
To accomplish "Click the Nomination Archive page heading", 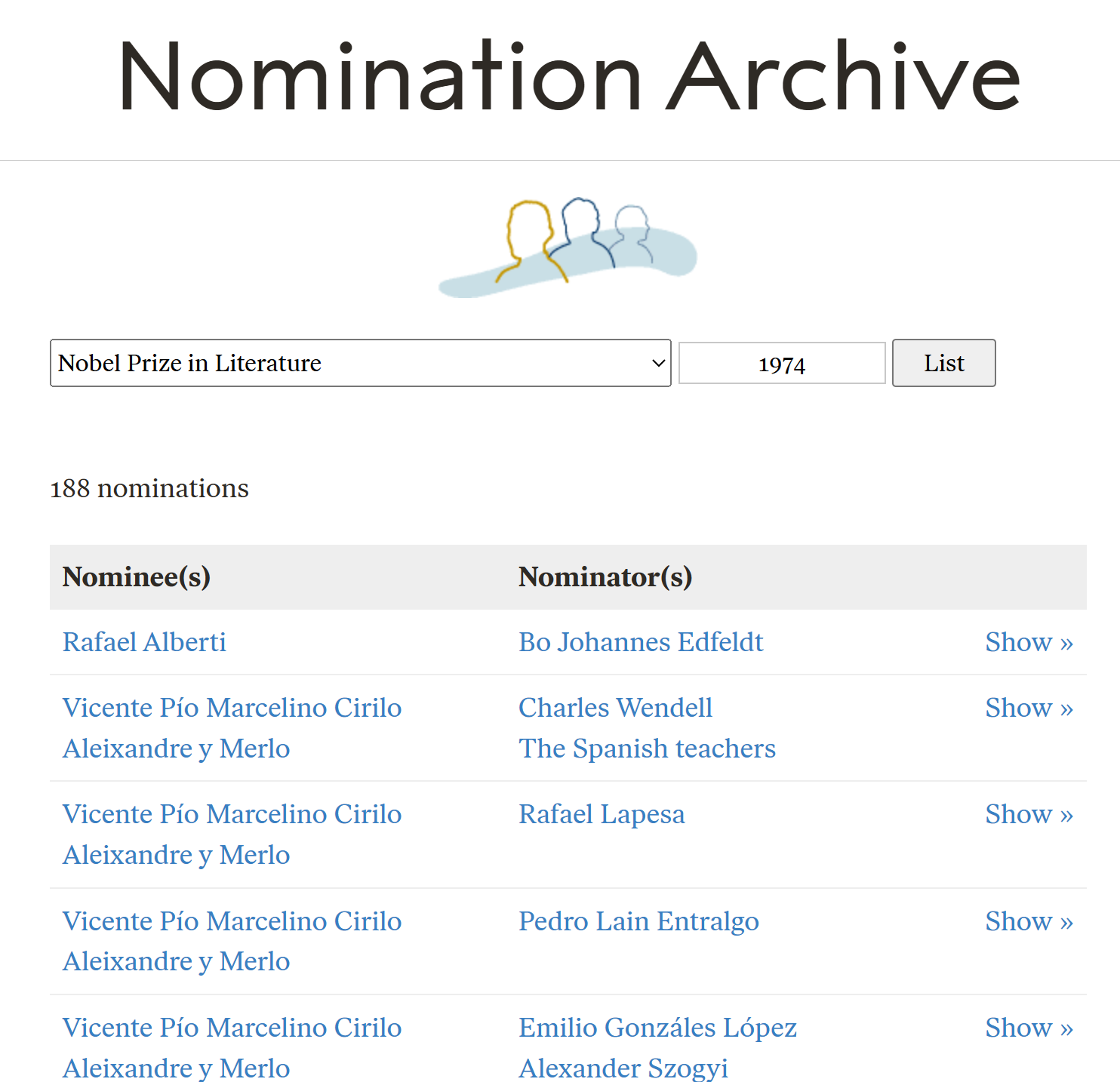I will 568,77.
